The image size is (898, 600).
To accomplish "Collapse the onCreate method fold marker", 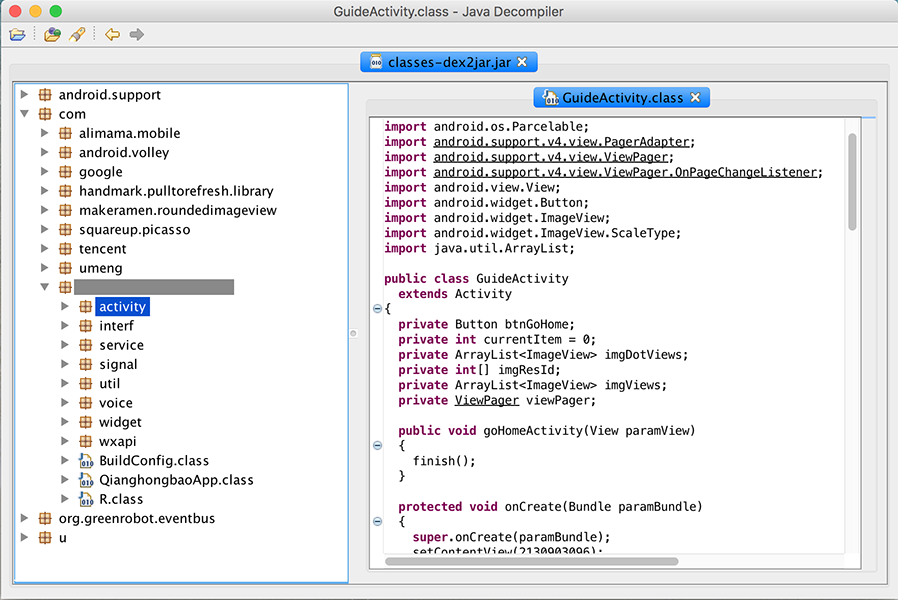I will click(x=377, y=521).
